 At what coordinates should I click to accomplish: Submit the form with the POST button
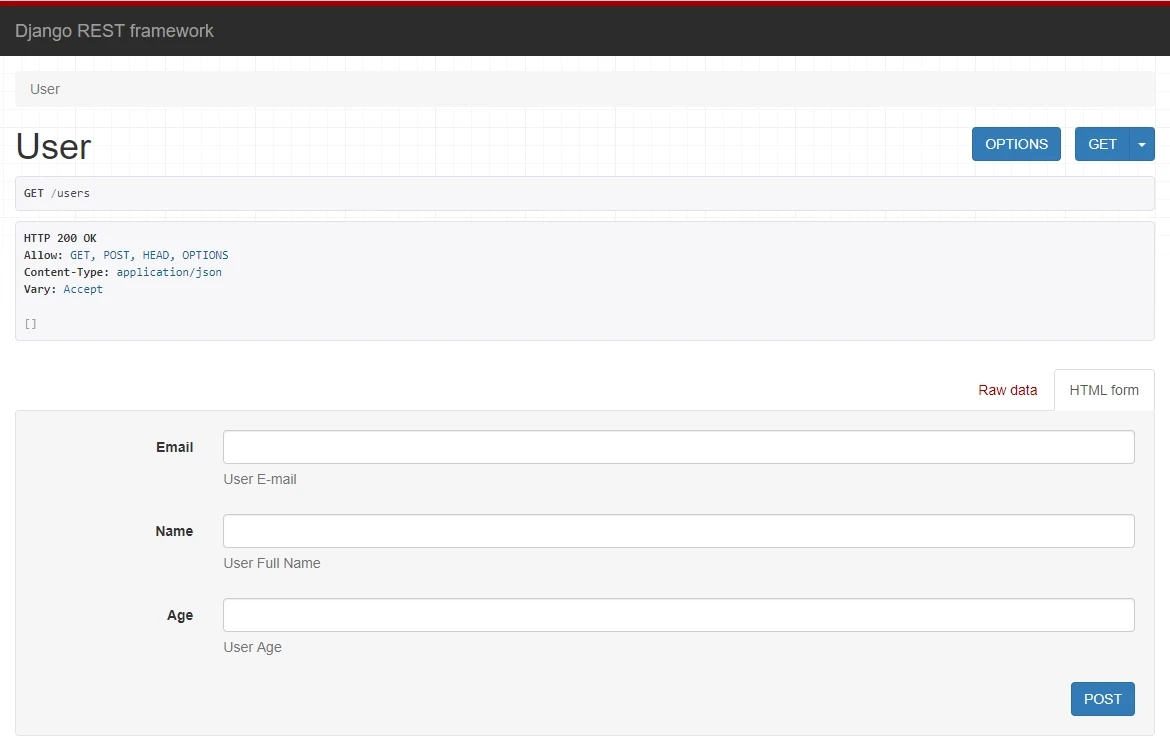click(x=1102, y=699)
